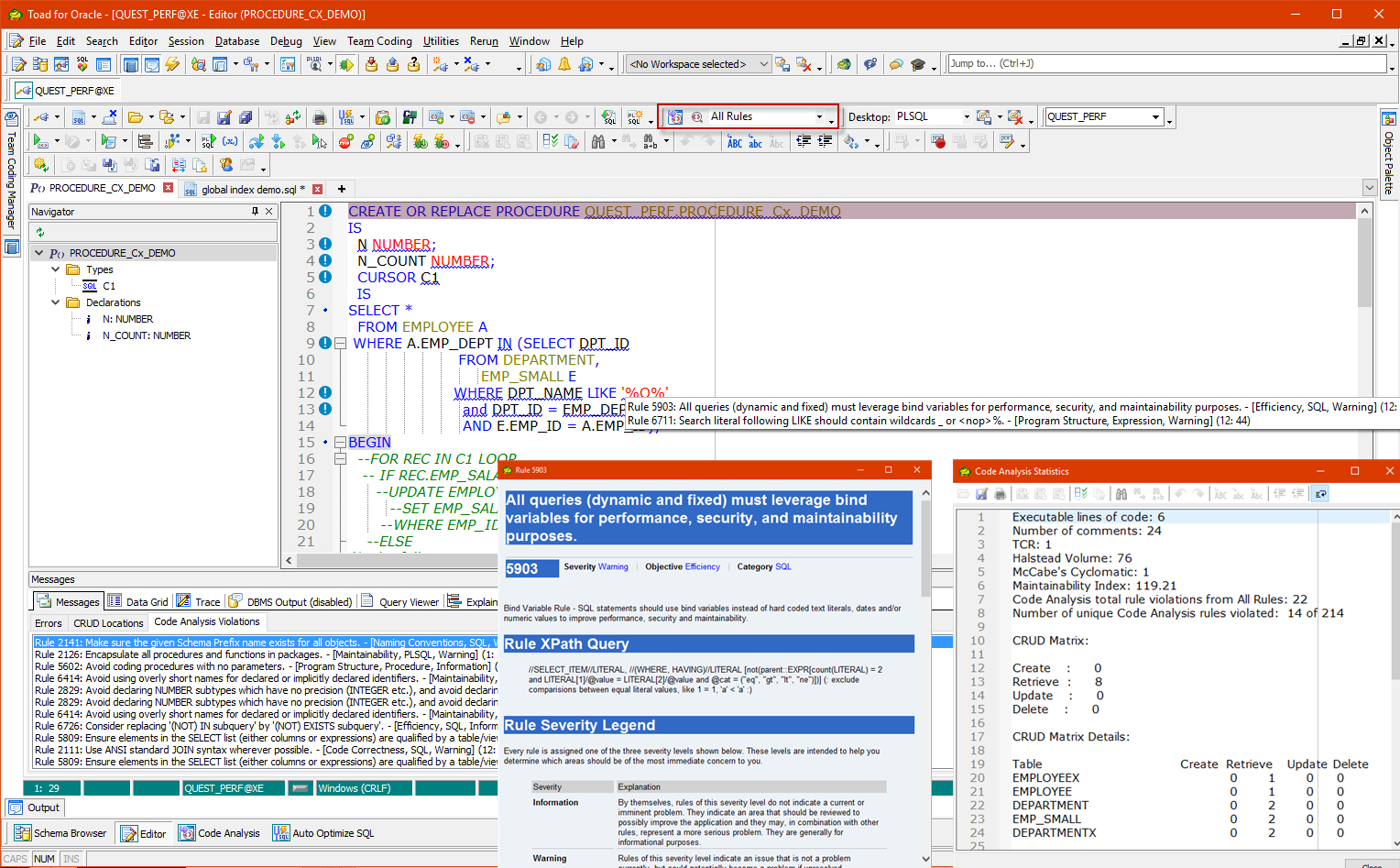This screenshot has width=1400, height=868.
Task: Collapse the PROCEDURE_Cx_DEMO tree node
Action: click(39, 253)
